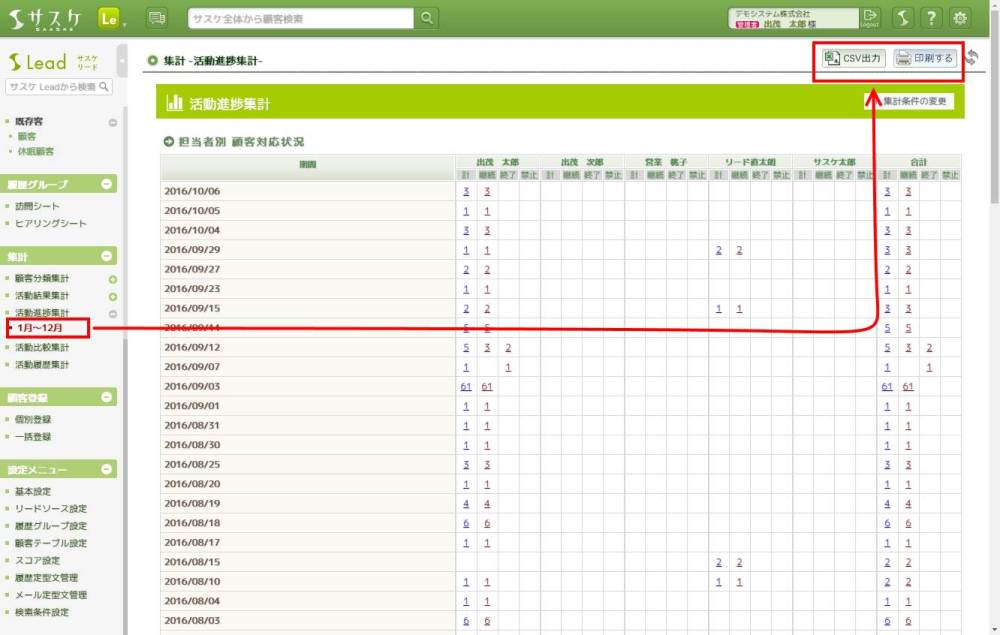Click 集計条件の変更 button
Screen dimensions: 1000x635
(x=909, y=101)
